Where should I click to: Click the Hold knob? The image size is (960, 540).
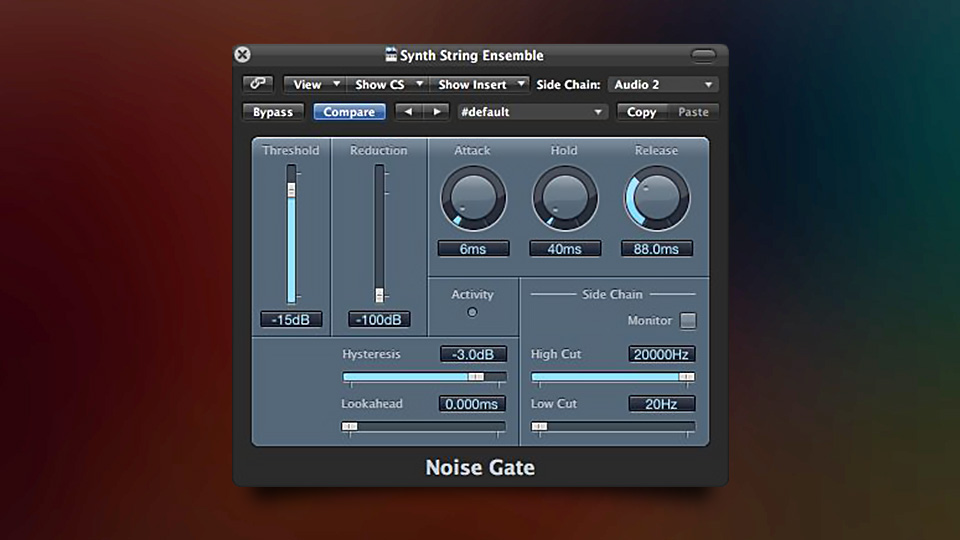coord(564,198)
